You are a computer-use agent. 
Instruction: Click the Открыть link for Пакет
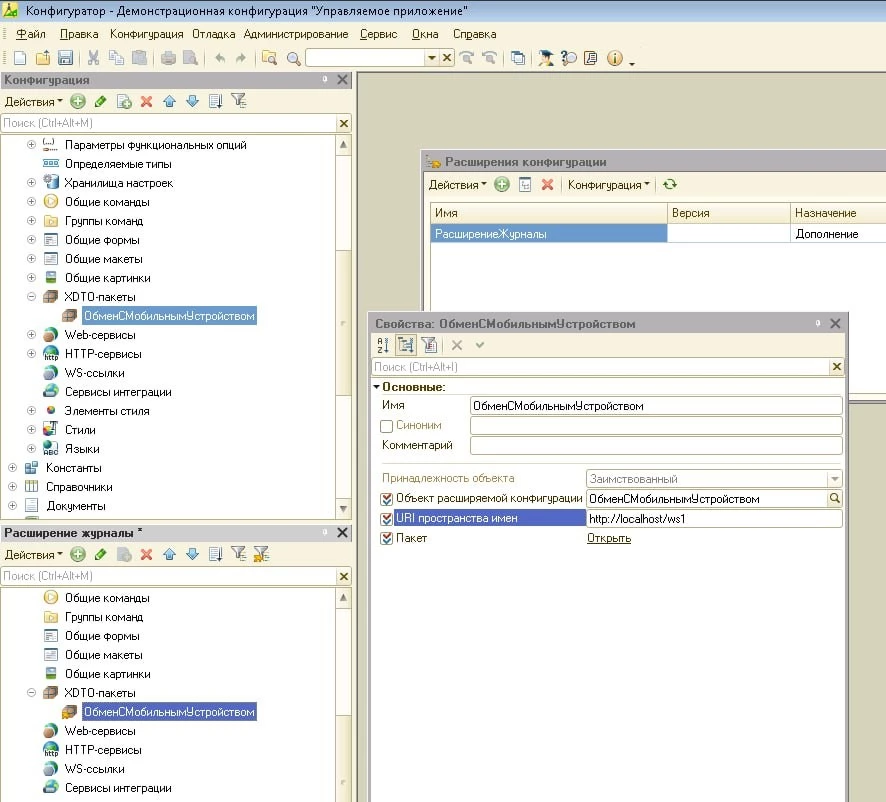[x=608, y=539]
